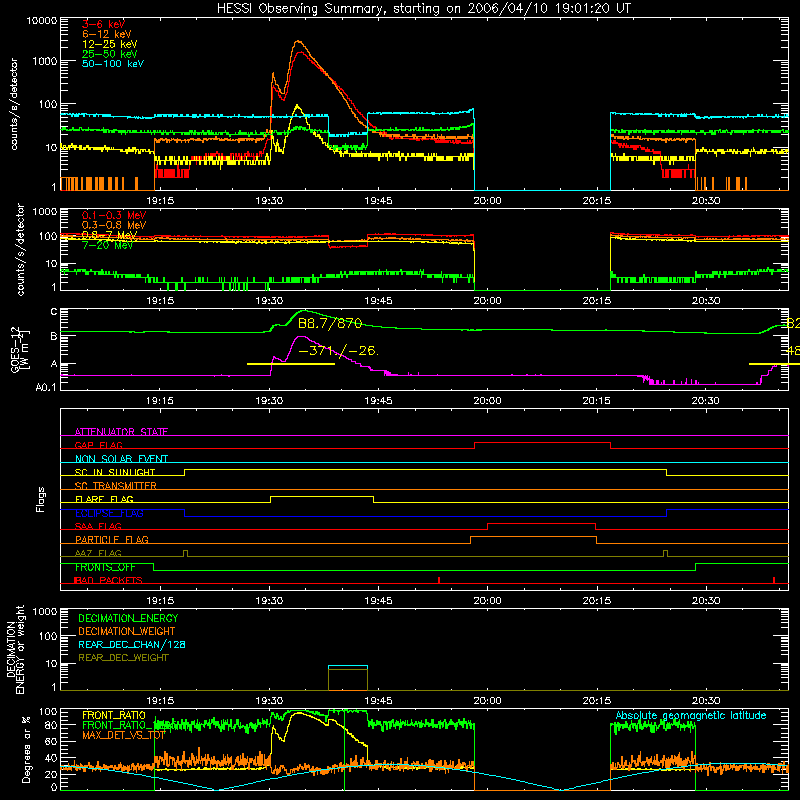Image resolution: width=800 pixels, height=800 pixels.
Task: Click the 0.1-0.3 MeV legend label
Action: [x=114, y=215]
